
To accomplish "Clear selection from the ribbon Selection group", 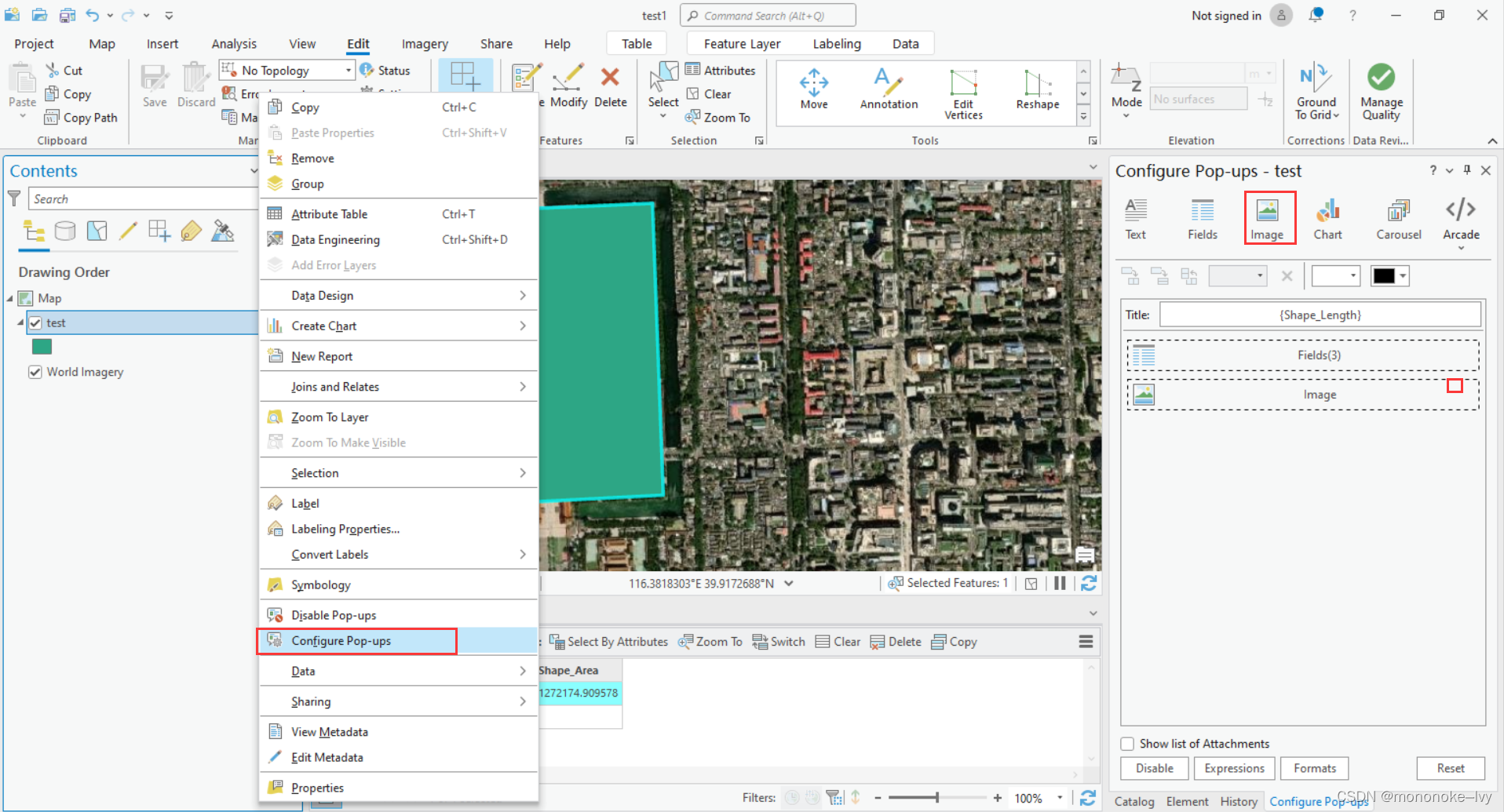I will [709, 93].
